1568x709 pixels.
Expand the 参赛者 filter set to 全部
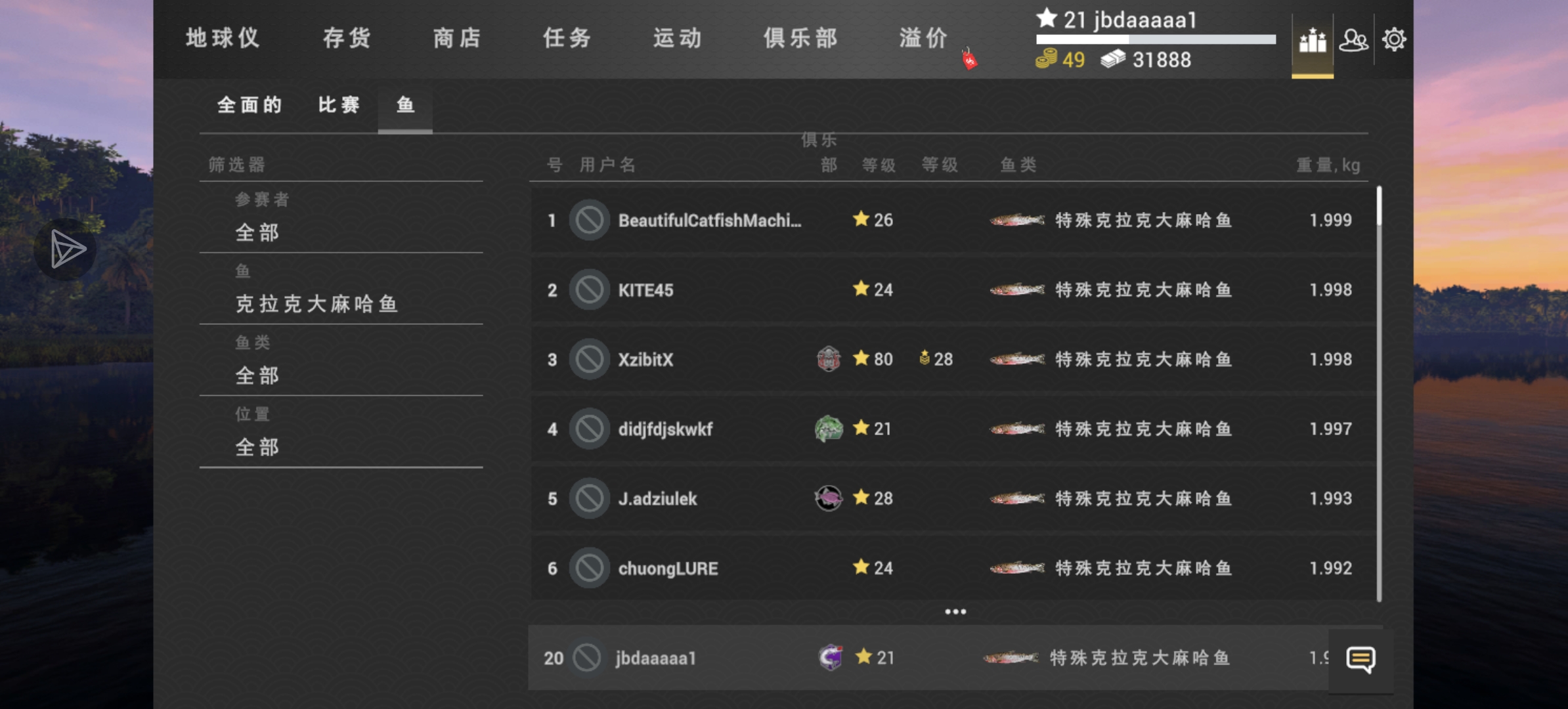click(341, 219)
